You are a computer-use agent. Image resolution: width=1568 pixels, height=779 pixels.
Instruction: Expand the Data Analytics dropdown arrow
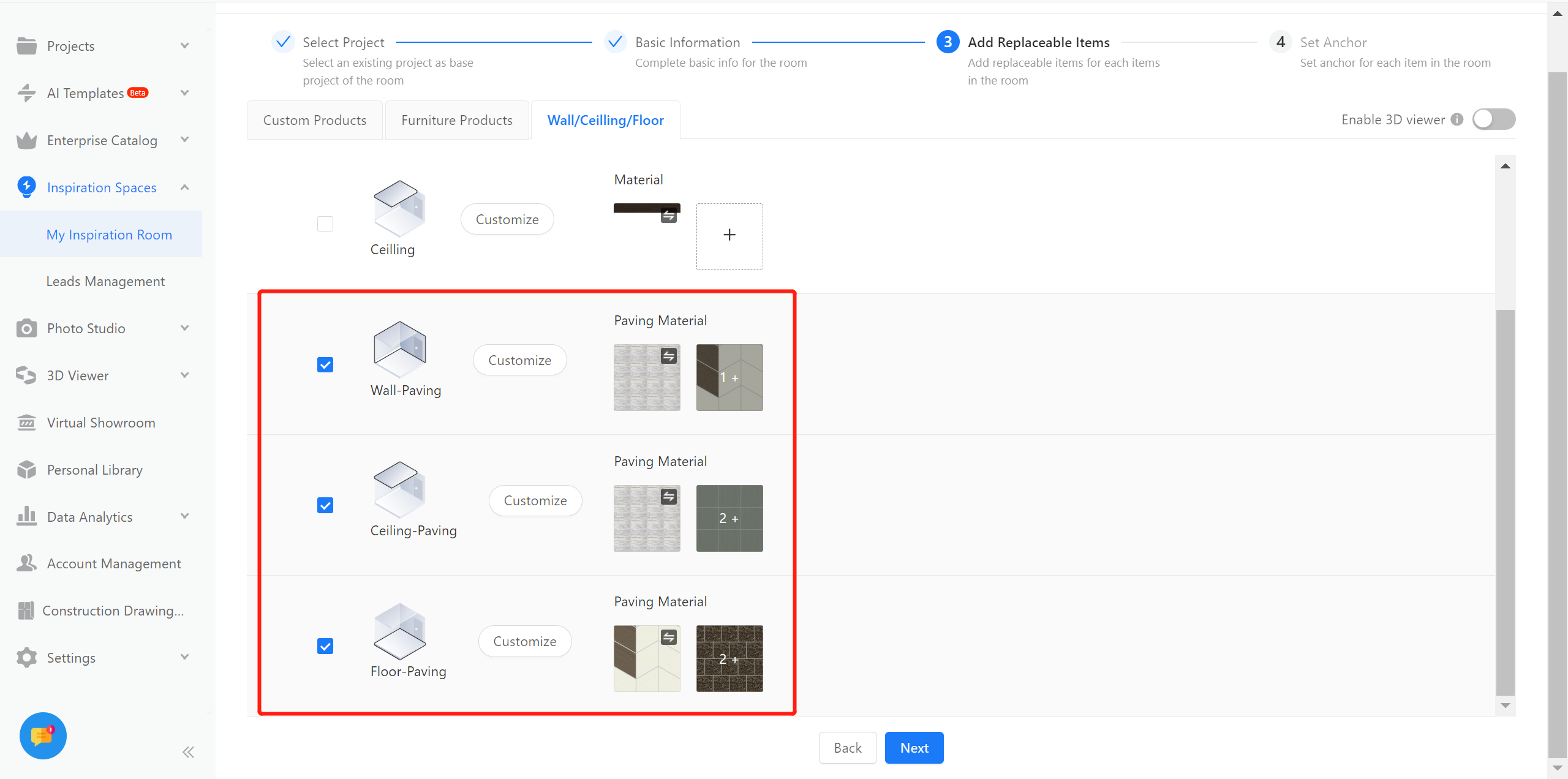pos(184,516)
